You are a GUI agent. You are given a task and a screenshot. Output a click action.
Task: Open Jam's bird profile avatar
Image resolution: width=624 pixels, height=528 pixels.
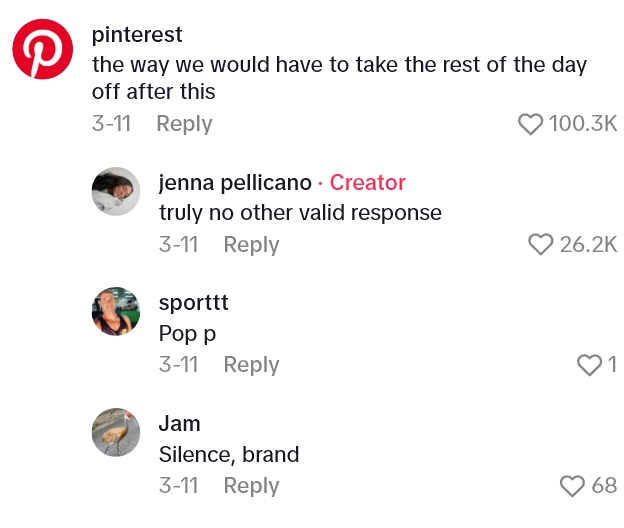pos(115,432)
